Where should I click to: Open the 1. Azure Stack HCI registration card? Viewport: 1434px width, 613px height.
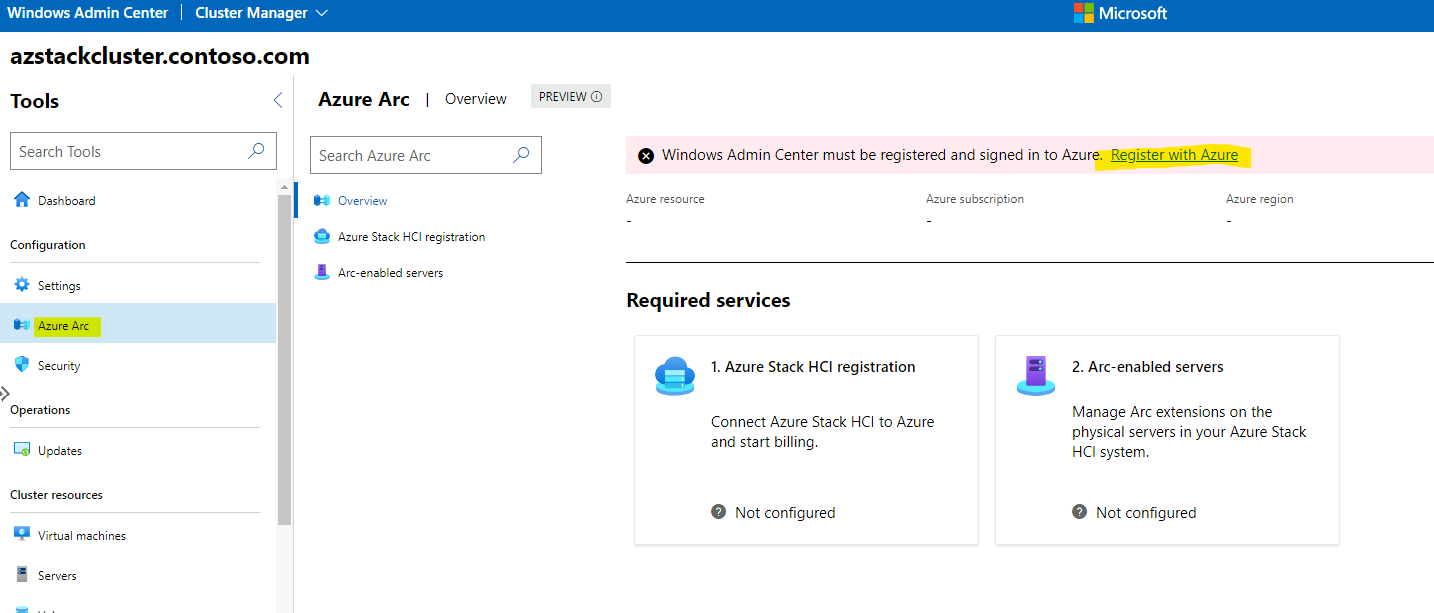[x=806, y=440]
